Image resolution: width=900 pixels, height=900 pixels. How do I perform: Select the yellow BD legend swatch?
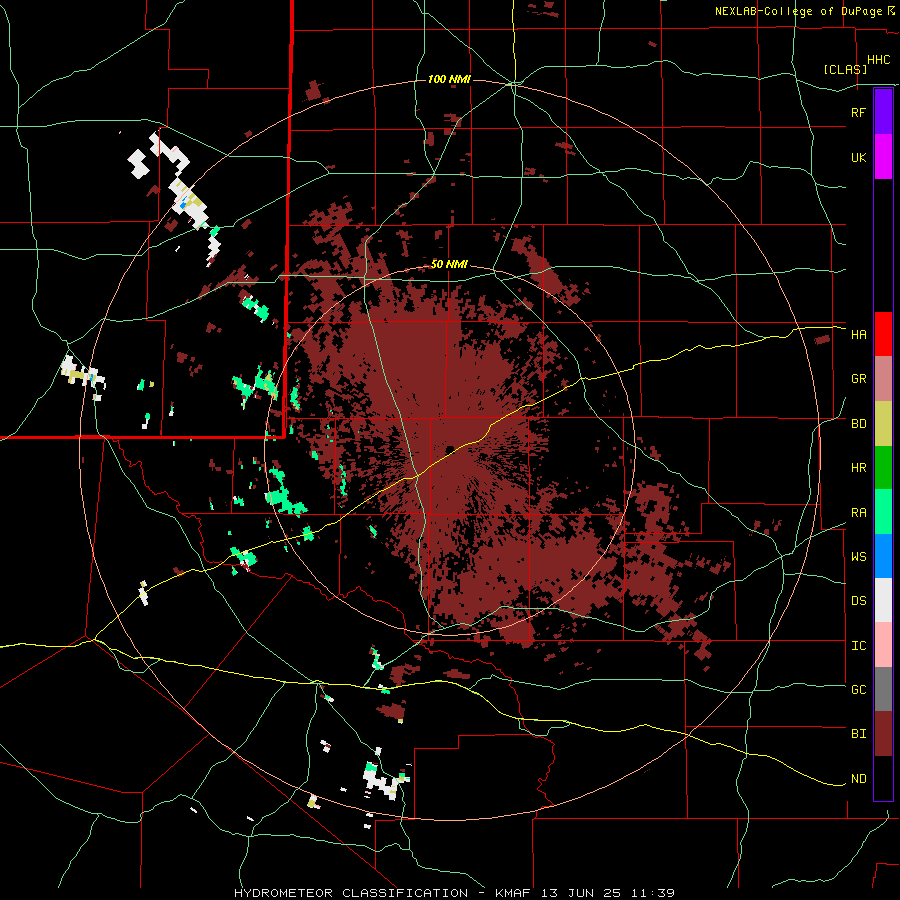(x=883, y=423)
